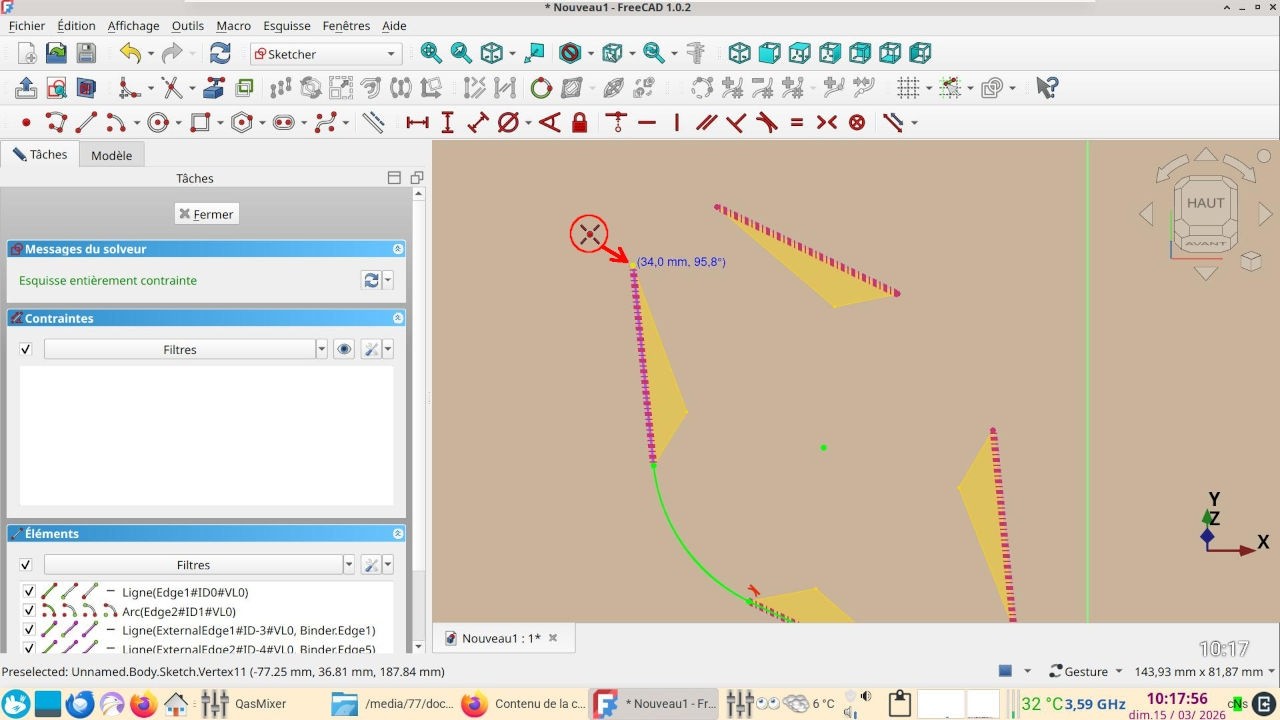Uncheck the Arc(Edge2#ID1#VL0) checkbox
Screen dimensions: 1280x720
(x=29, y=611)
